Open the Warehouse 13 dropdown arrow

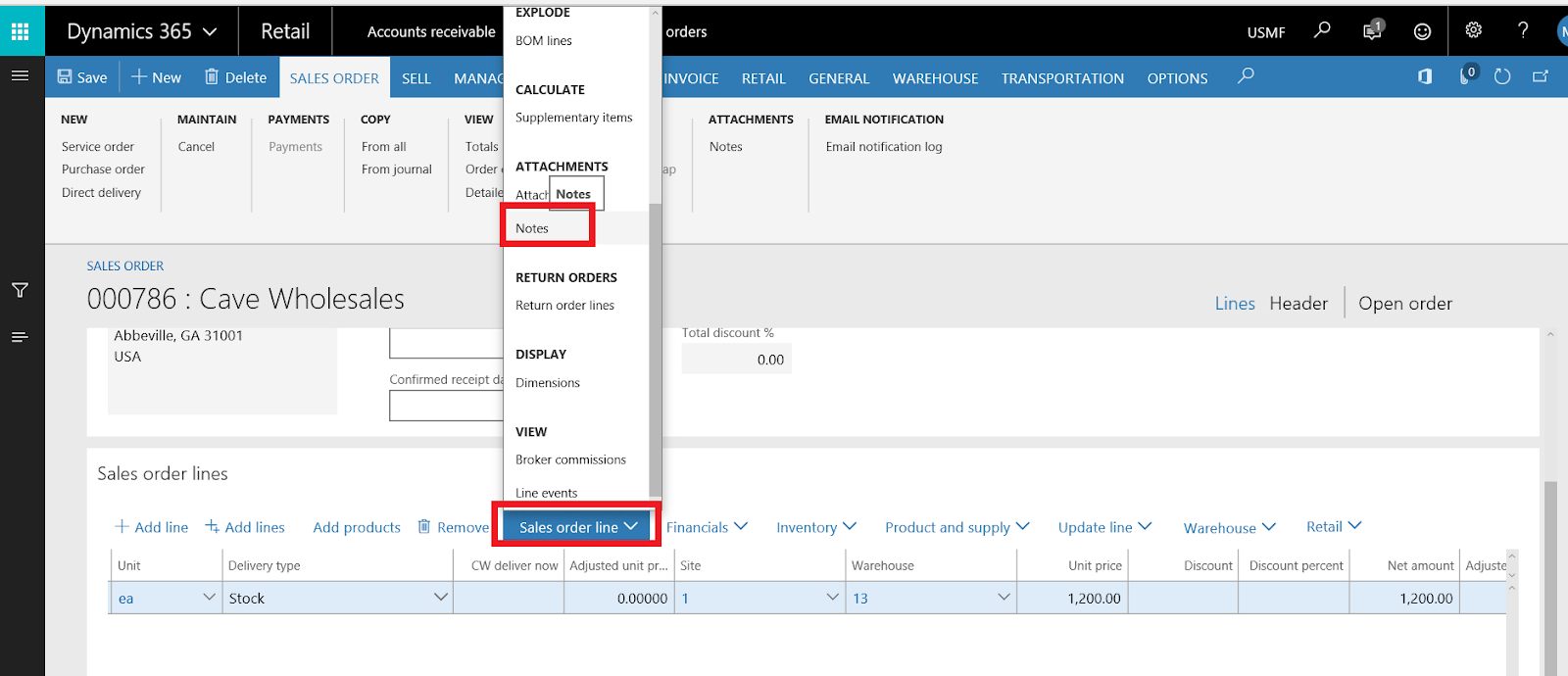coord(1004,597)
